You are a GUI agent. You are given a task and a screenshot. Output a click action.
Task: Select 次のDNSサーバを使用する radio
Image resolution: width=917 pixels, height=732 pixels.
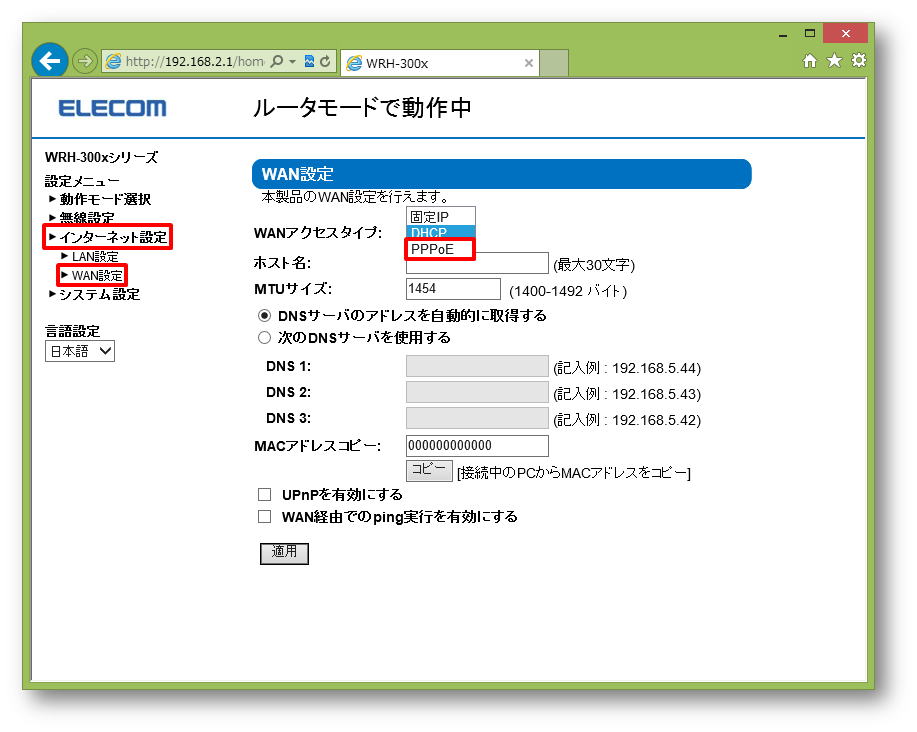coord(264,337)
